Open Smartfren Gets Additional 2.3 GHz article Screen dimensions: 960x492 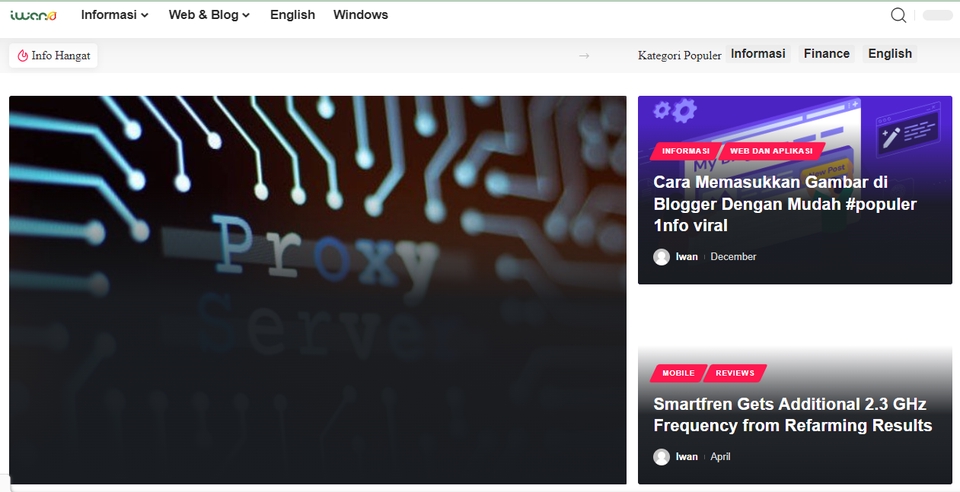pos(792,415)
